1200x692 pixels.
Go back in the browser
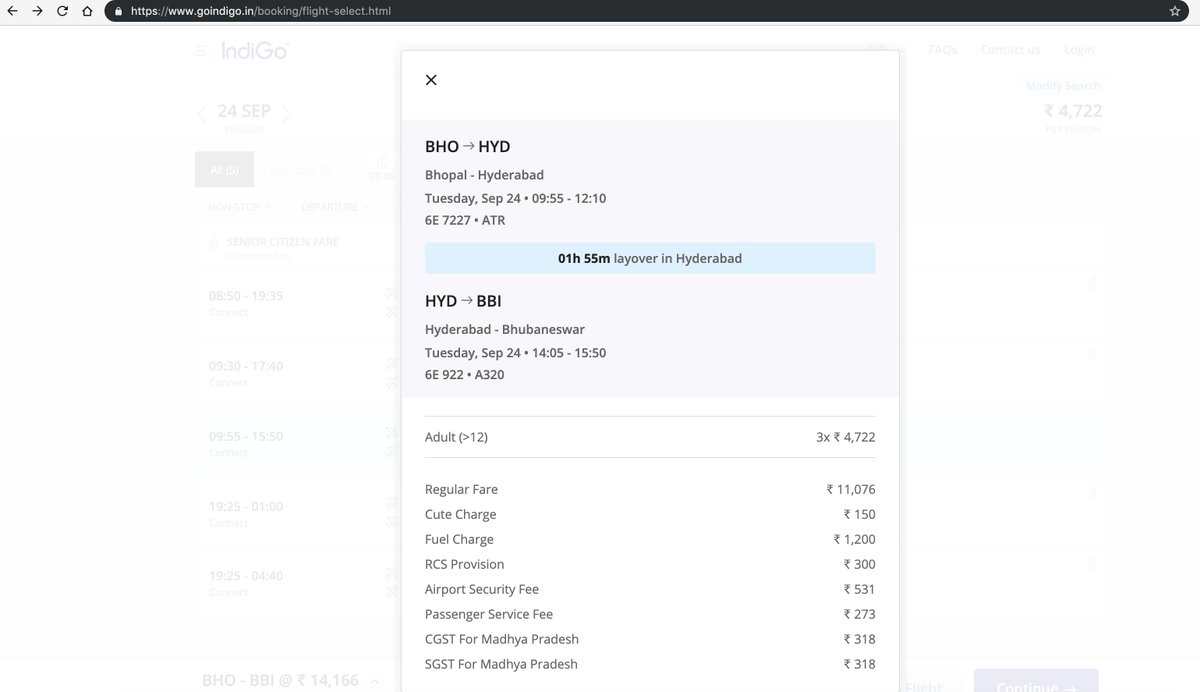click(12, 12)
